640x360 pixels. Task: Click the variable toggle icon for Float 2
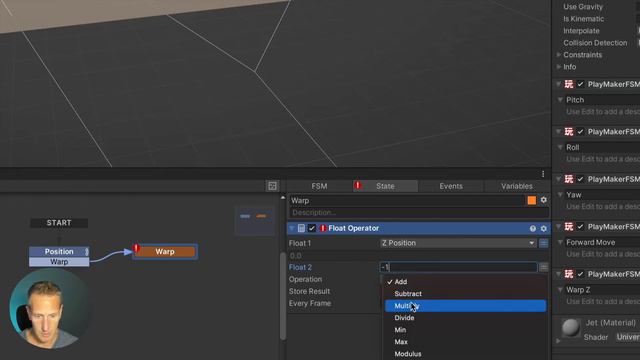[x=544, y=267]
